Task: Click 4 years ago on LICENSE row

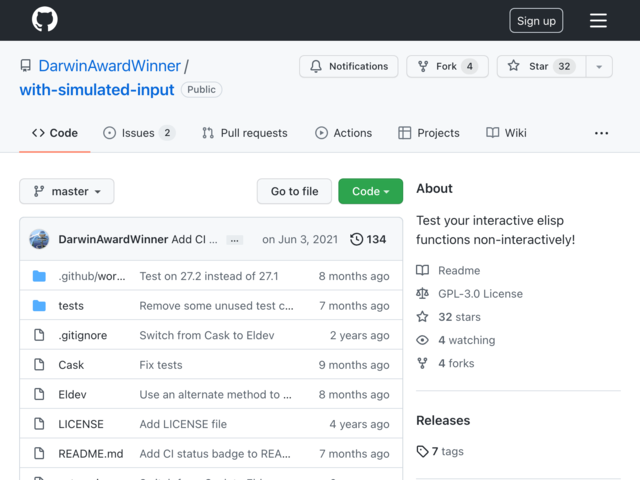Action: 359,424
